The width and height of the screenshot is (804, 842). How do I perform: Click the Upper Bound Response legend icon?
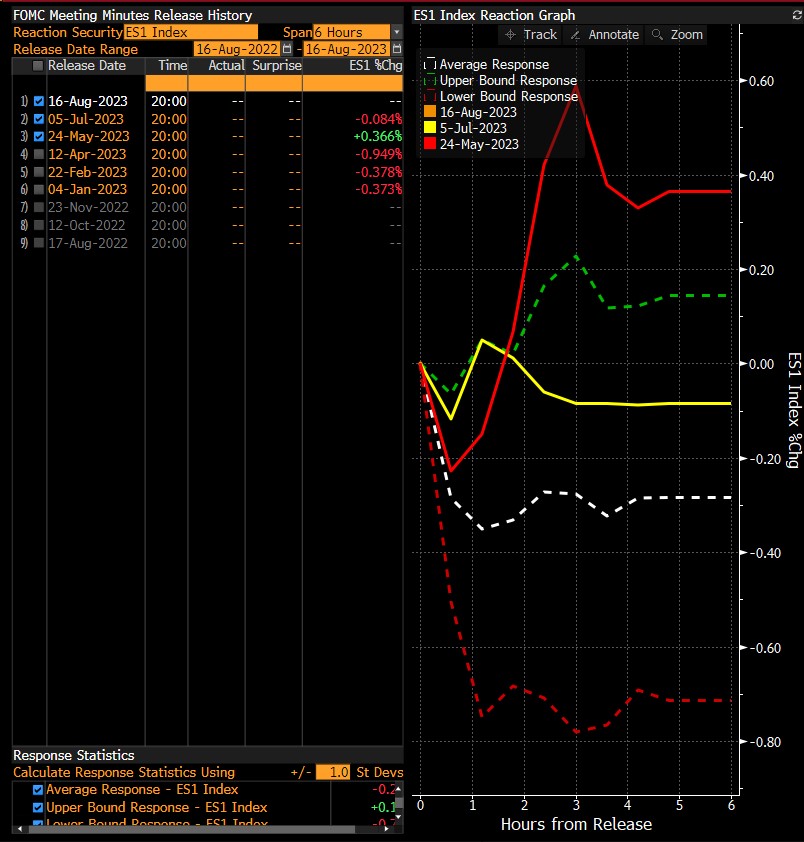coord(430,81)
